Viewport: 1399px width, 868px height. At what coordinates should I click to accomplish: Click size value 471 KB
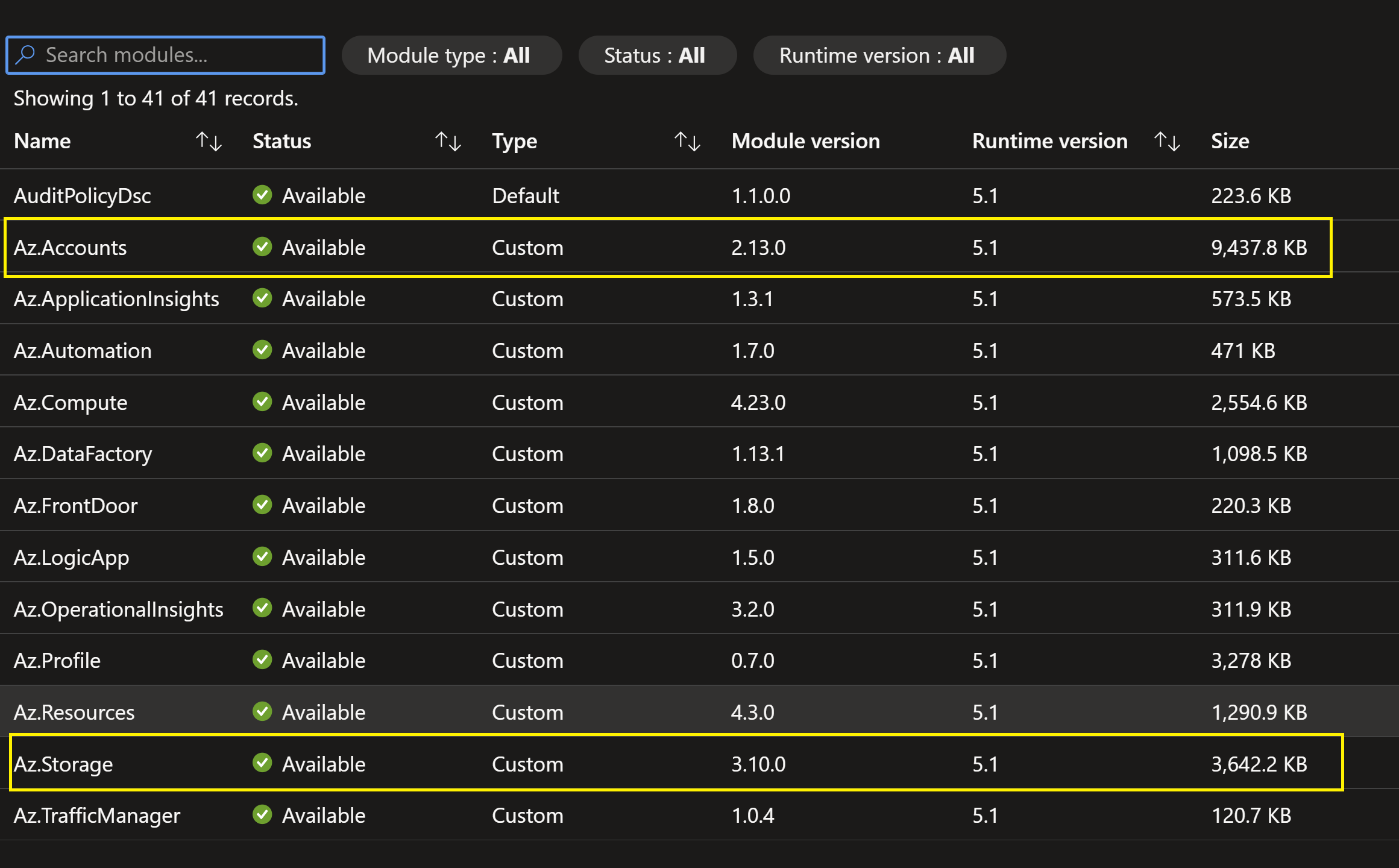click(1243, 351)
